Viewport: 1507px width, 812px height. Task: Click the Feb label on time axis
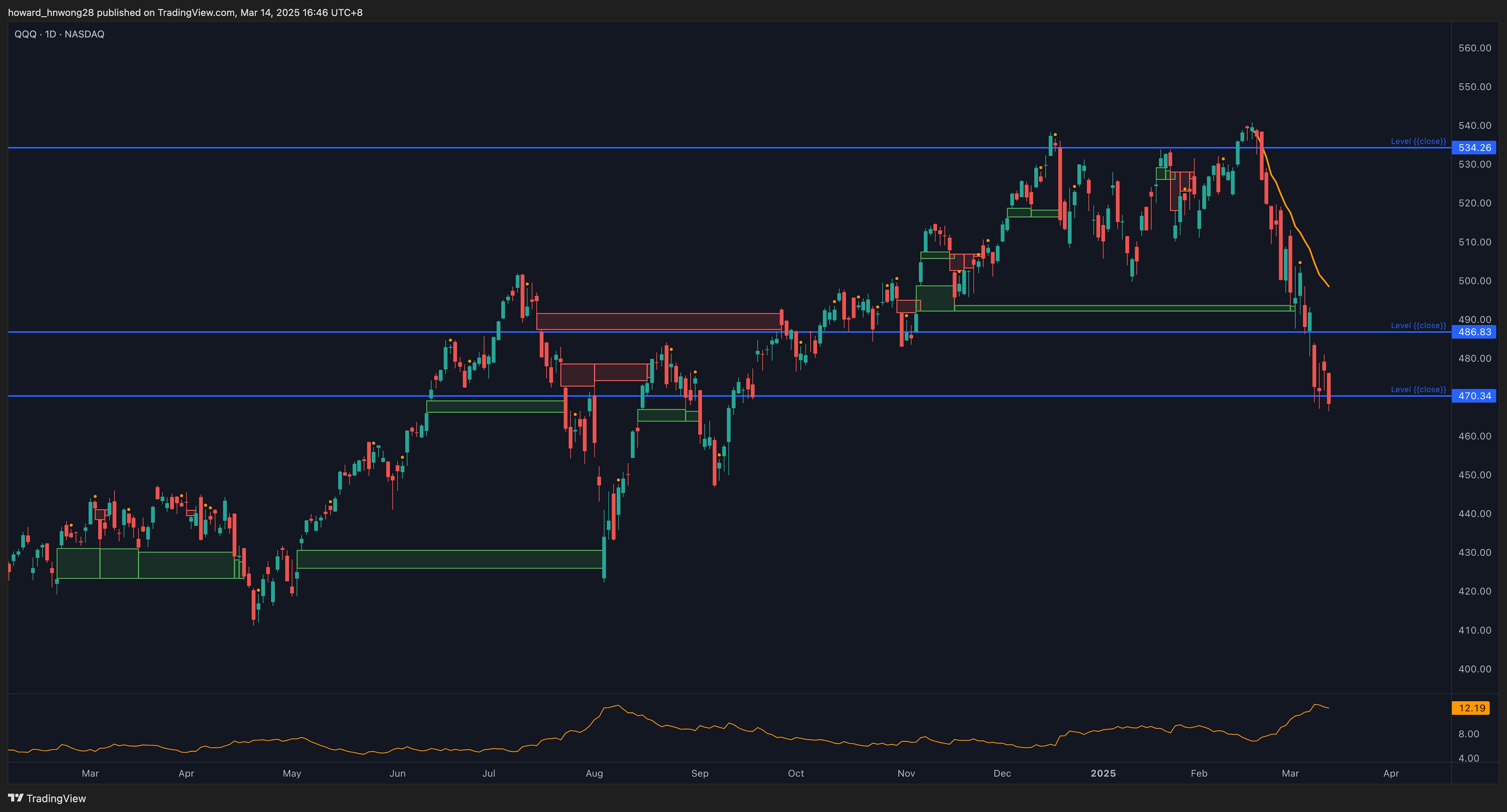pos(1199,773)
